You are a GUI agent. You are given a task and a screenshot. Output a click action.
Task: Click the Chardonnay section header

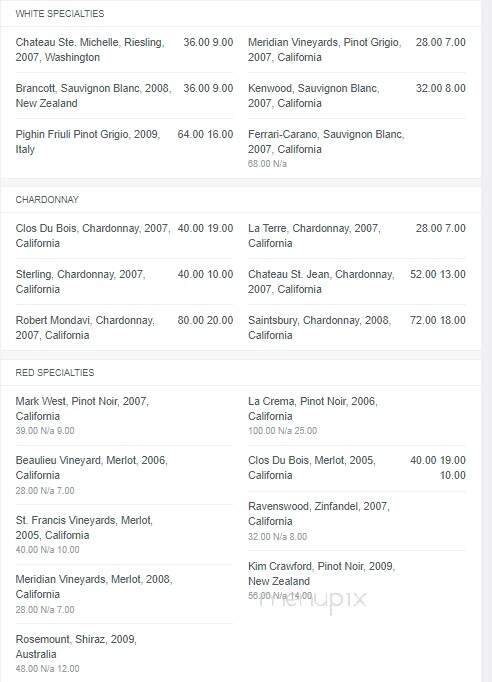coord(47,200)
